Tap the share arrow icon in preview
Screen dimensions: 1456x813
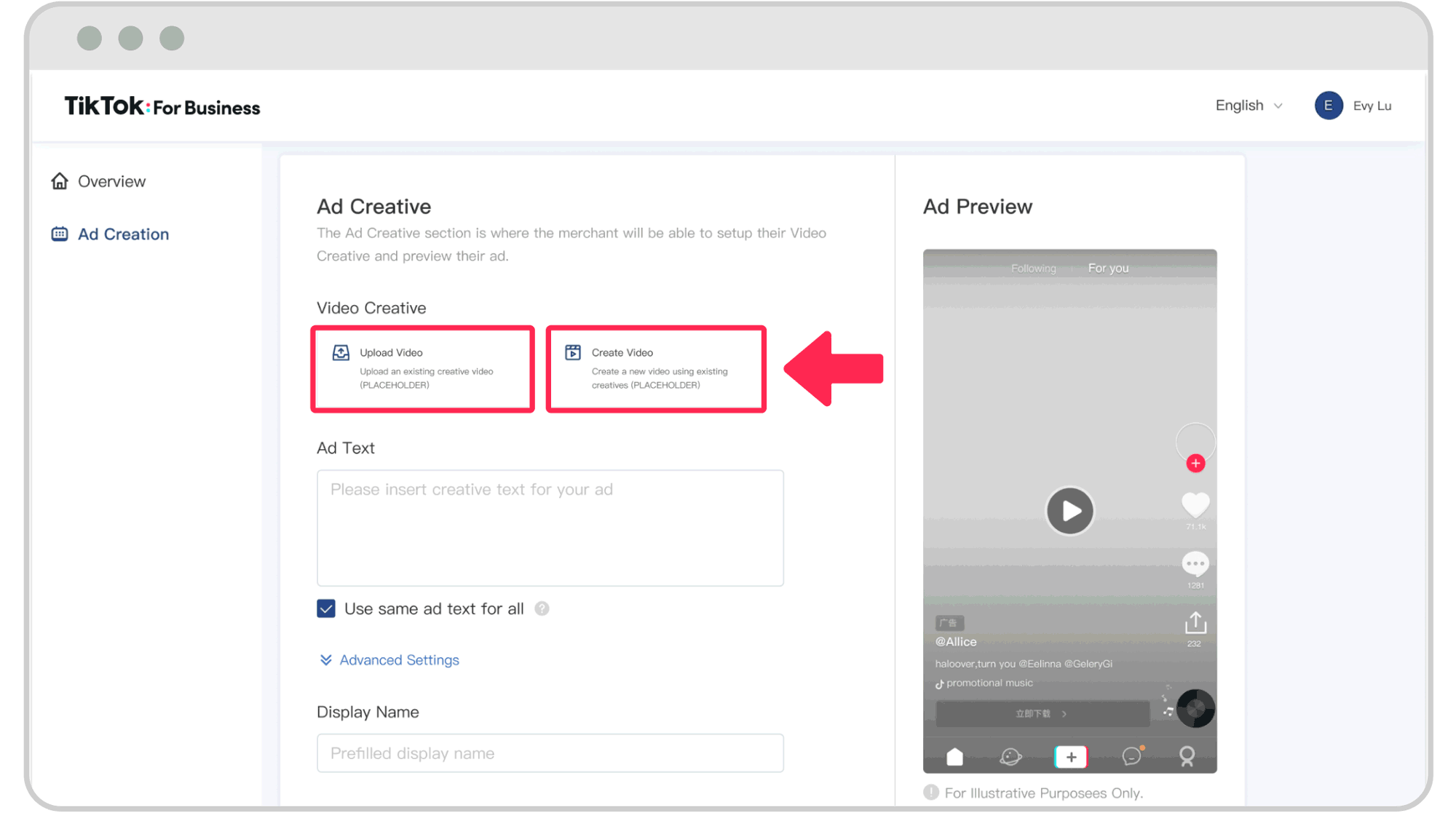[1195, 623]
